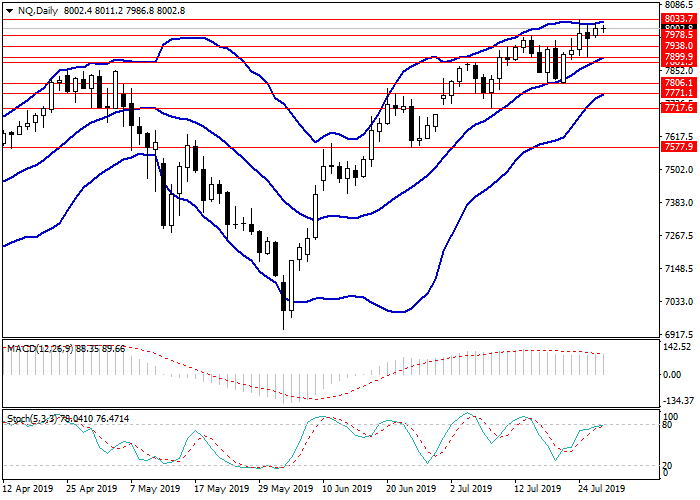This screenshot has height=500, width=700.
Task: Click the black current price label
Action: pyautogui.click(x=679, y=27)
